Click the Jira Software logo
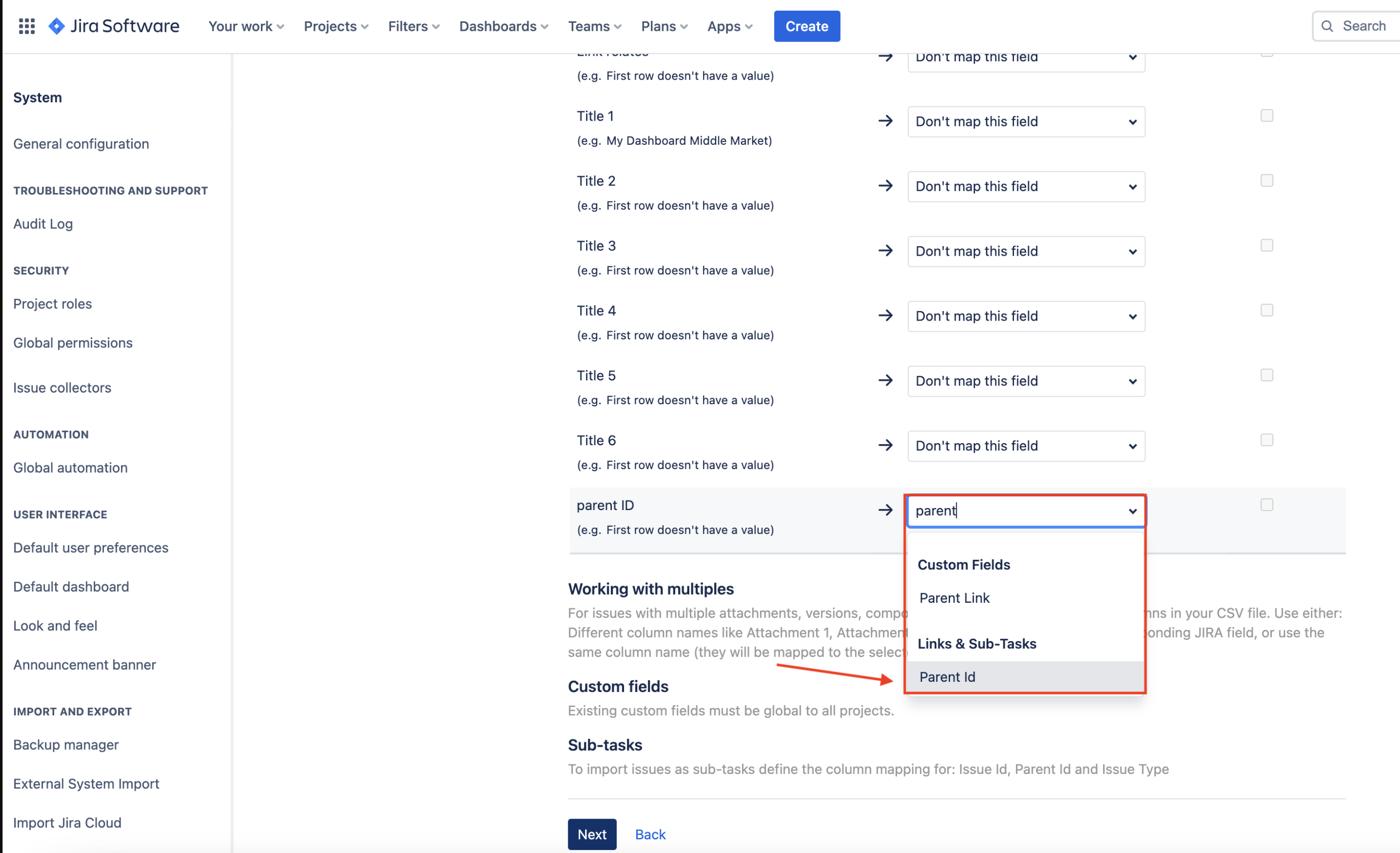Viewport: 1400px width, 853px height. click(x=113, y=26)
